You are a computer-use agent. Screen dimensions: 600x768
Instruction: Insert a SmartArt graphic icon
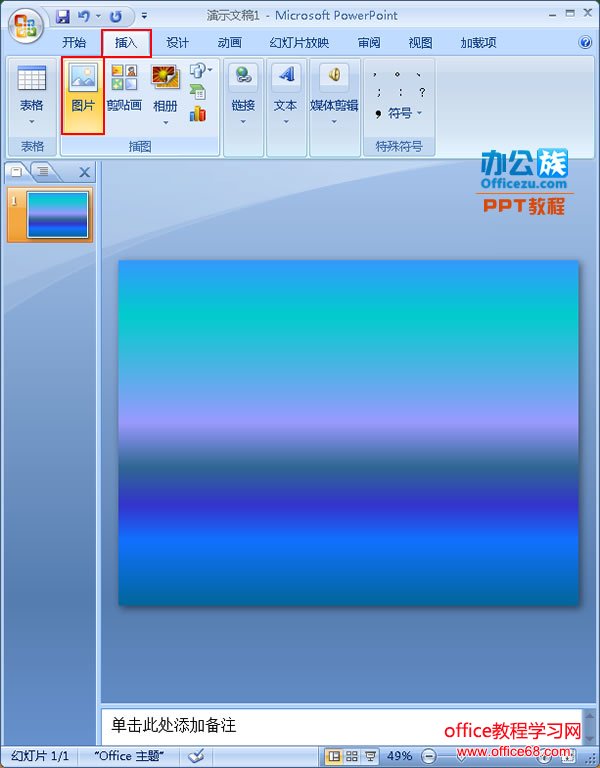(x=198, y=92)
